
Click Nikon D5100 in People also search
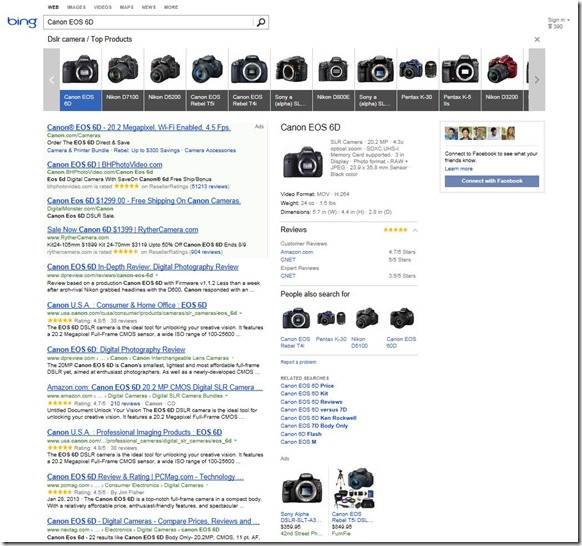coord(365,328)
